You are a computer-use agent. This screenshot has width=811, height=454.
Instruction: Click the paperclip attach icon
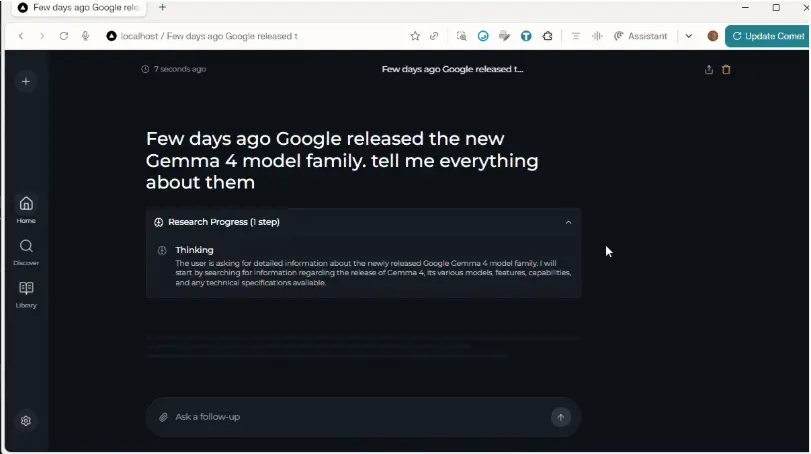pyautogui.click(x=163, y=417)
